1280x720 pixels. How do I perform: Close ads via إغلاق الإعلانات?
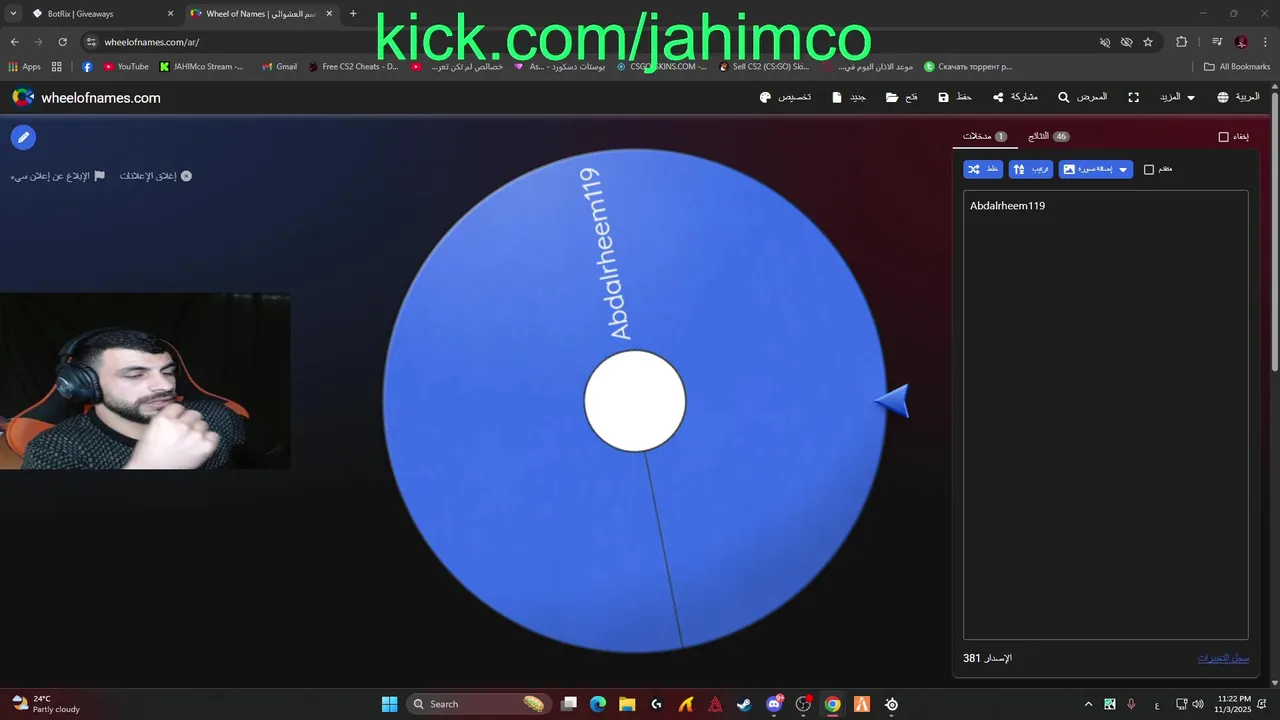coord(156,176)
